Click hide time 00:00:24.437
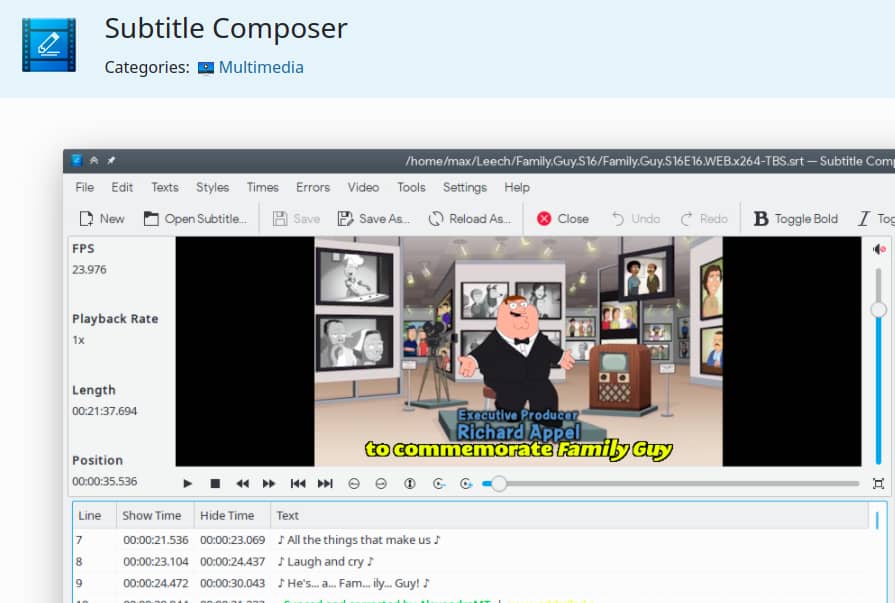The height and width of the screenshot is (603, 895). [x=232, y=561]
